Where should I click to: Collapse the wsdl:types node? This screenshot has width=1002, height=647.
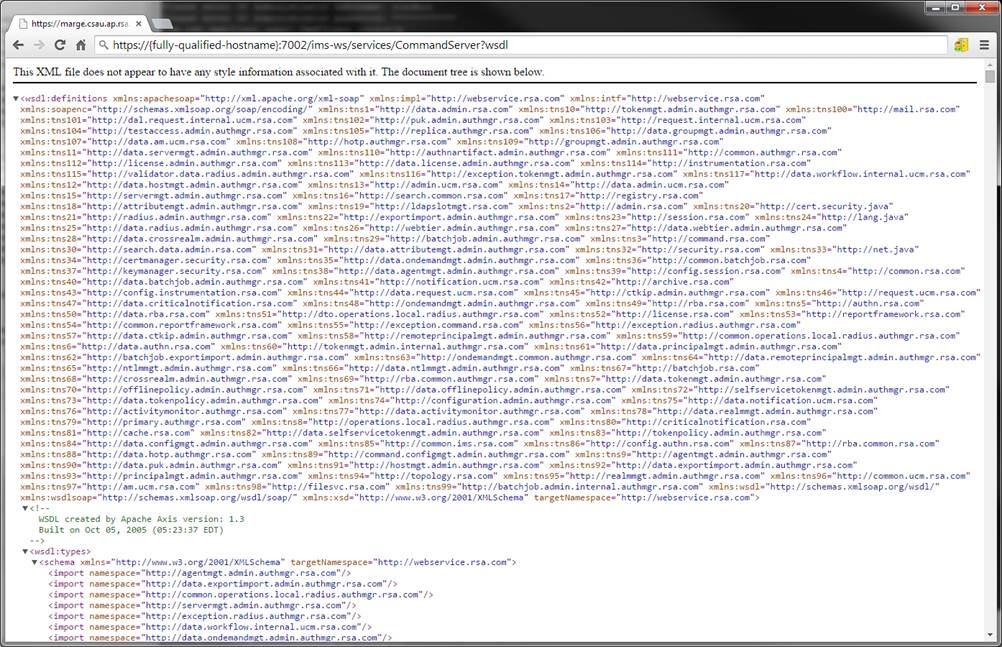tap(26, 551)
